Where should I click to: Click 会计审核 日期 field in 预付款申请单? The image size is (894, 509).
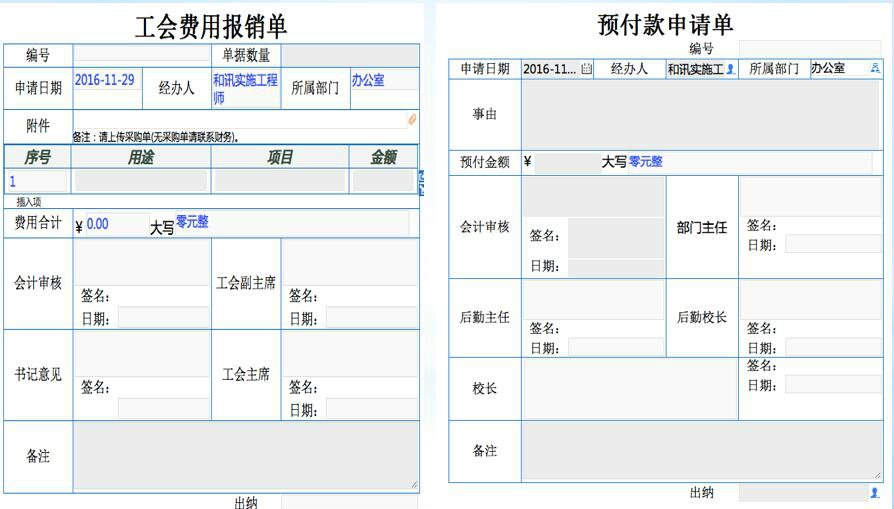(x=616, y=267)
